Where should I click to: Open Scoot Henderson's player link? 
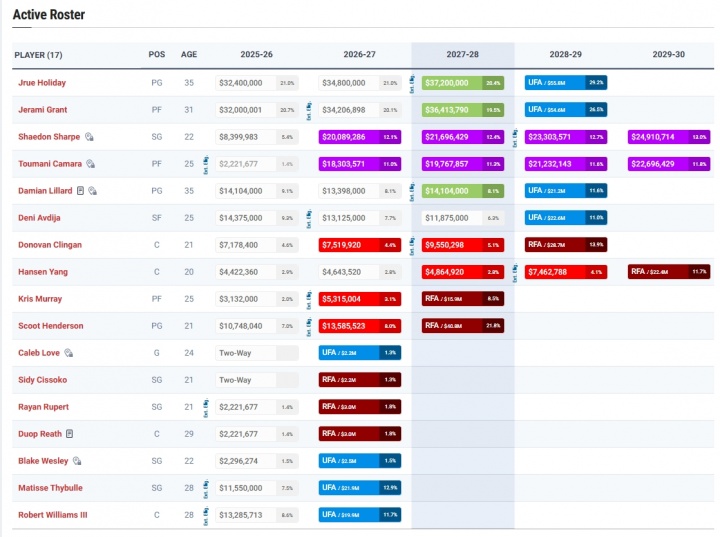click(50, 326)
